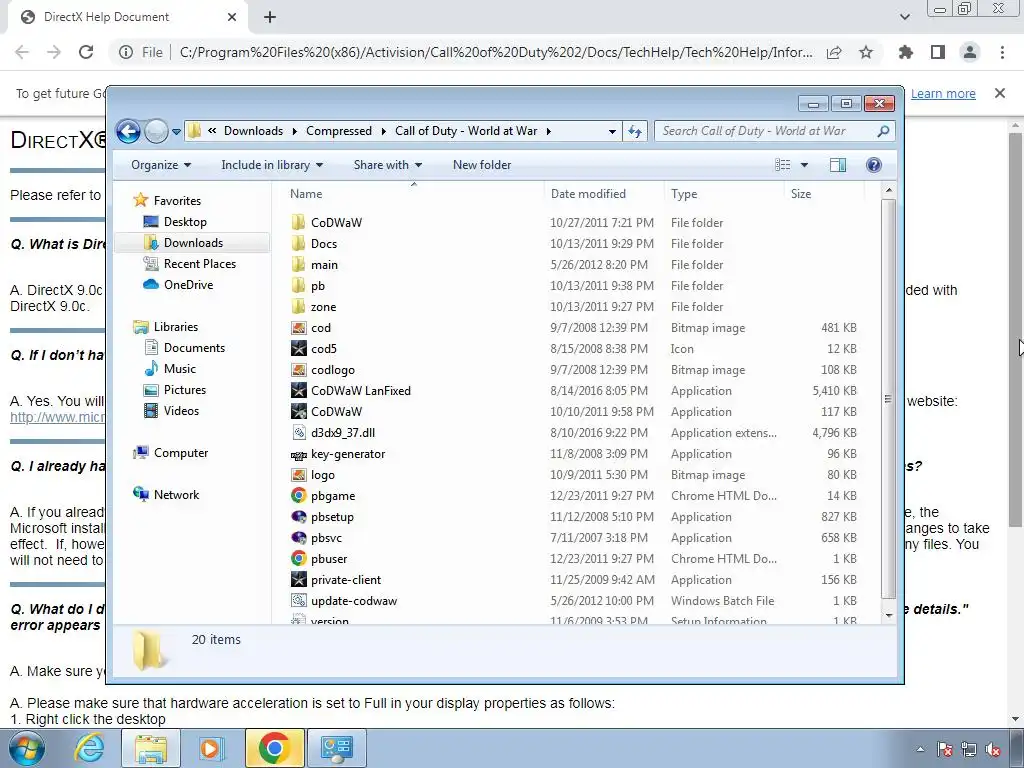
Task: Select private-client application icon
Action: (298, 579)
